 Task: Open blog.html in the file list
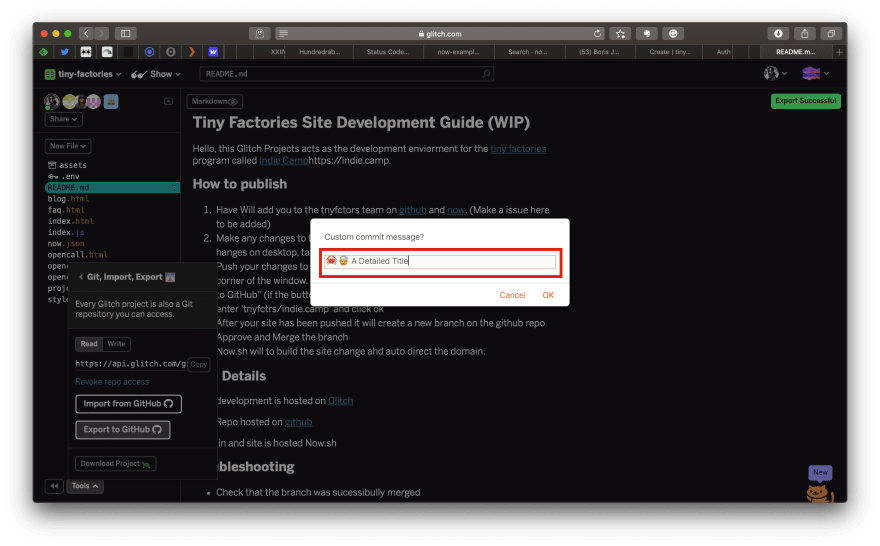click(x=68, y=199)
